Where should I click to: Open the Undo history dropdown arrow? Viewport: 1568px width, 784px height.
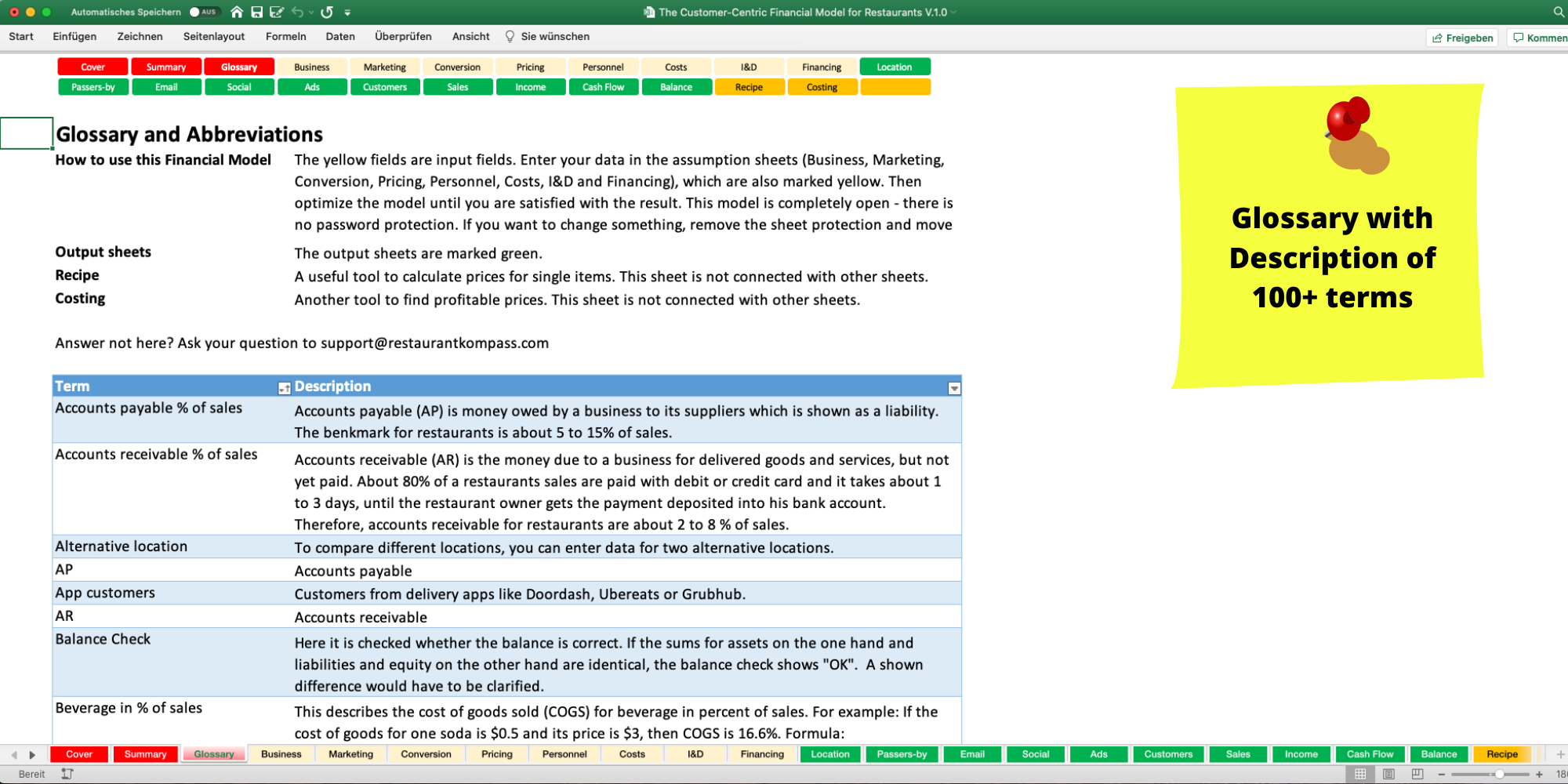click(x=311, y=13)
